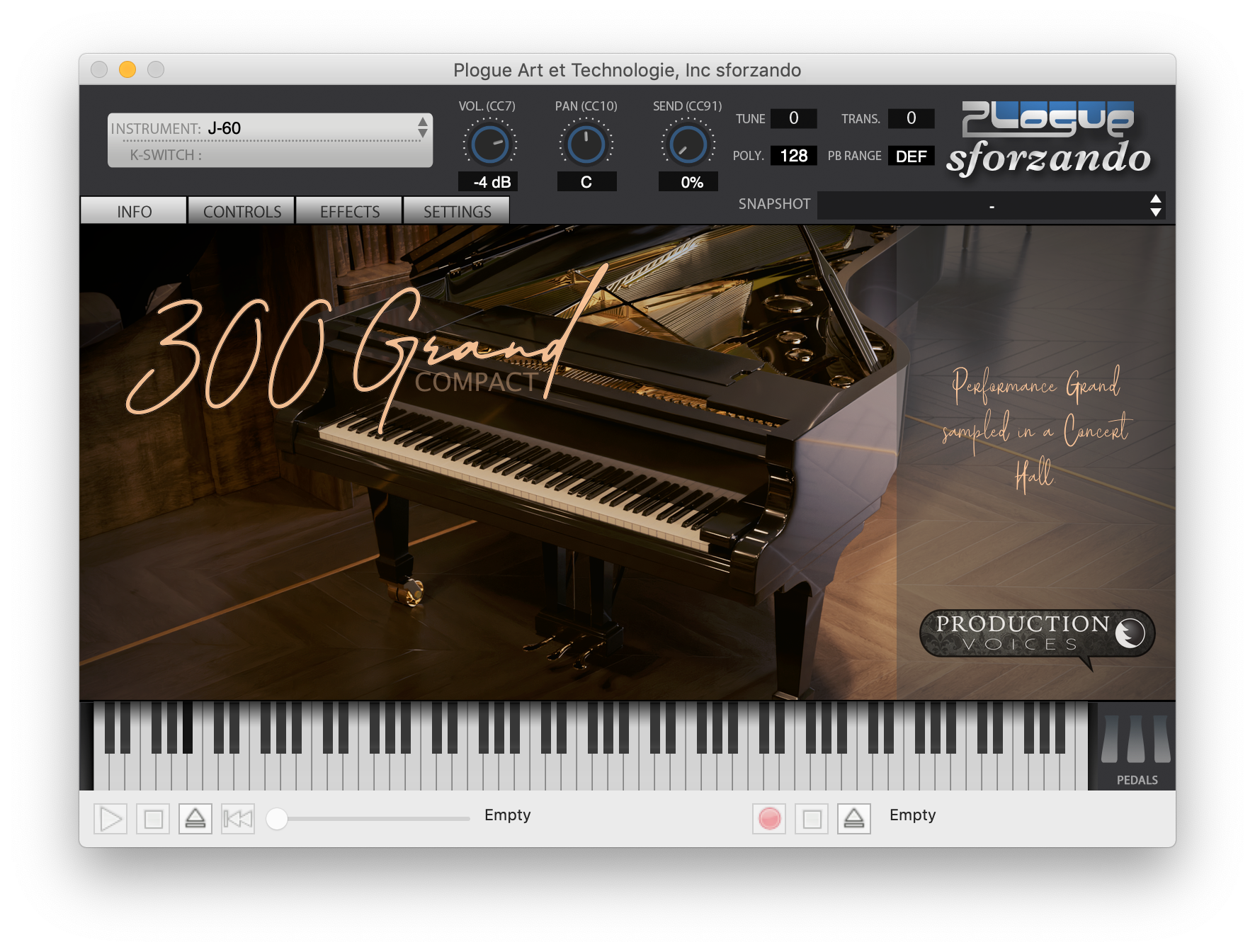Stop MIDI file playback

click(153, 819)
